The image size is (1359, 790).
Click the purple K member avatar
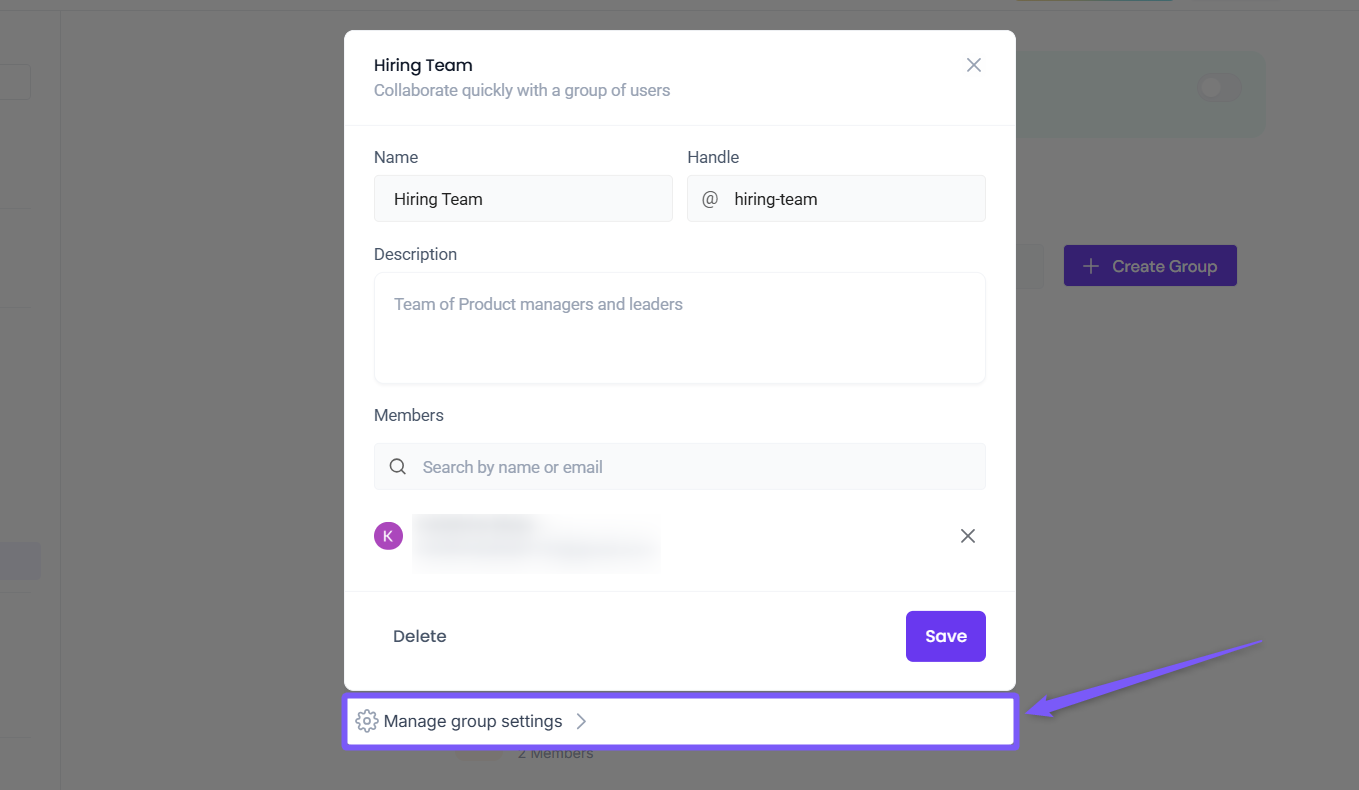tap(388, 536)
